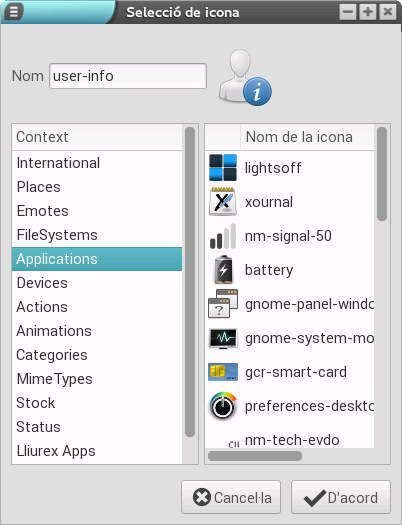The width and height of the screenshot is (402, 525).
Task: Pick the nm-signal-50 signal bars icon
Action: [223, 236]
